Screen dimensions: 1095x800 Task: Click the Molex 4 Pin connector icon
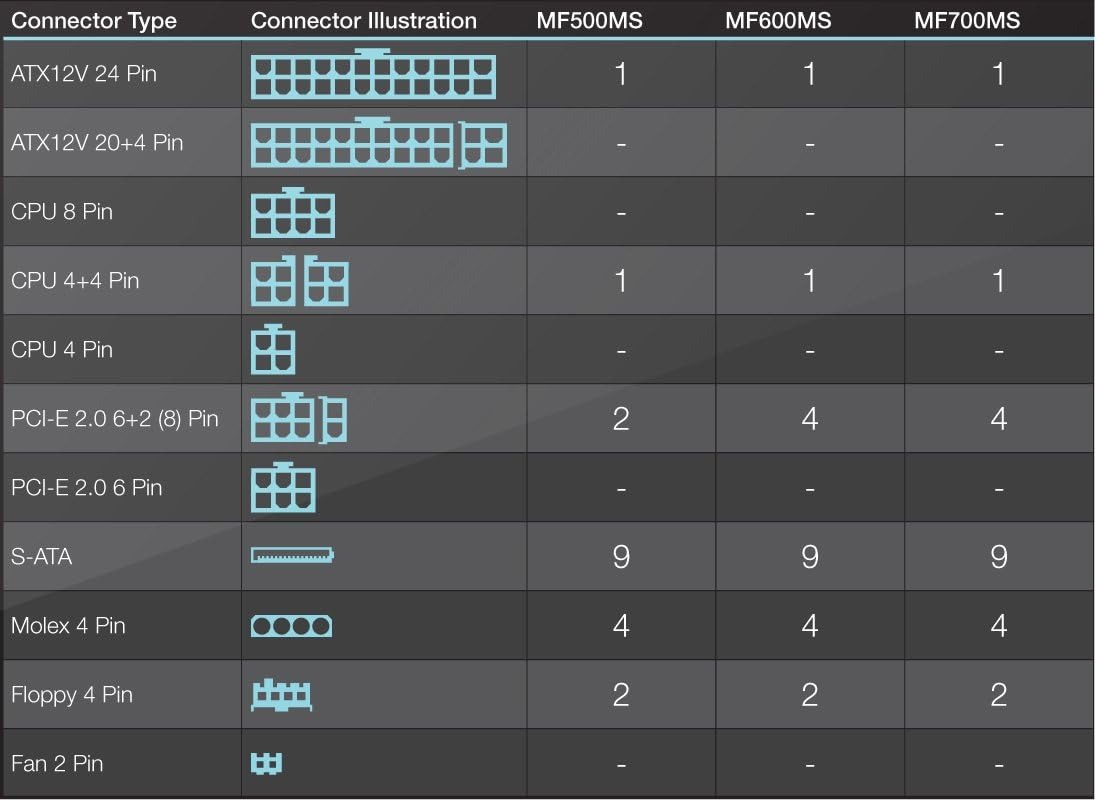tap(291, 626)
